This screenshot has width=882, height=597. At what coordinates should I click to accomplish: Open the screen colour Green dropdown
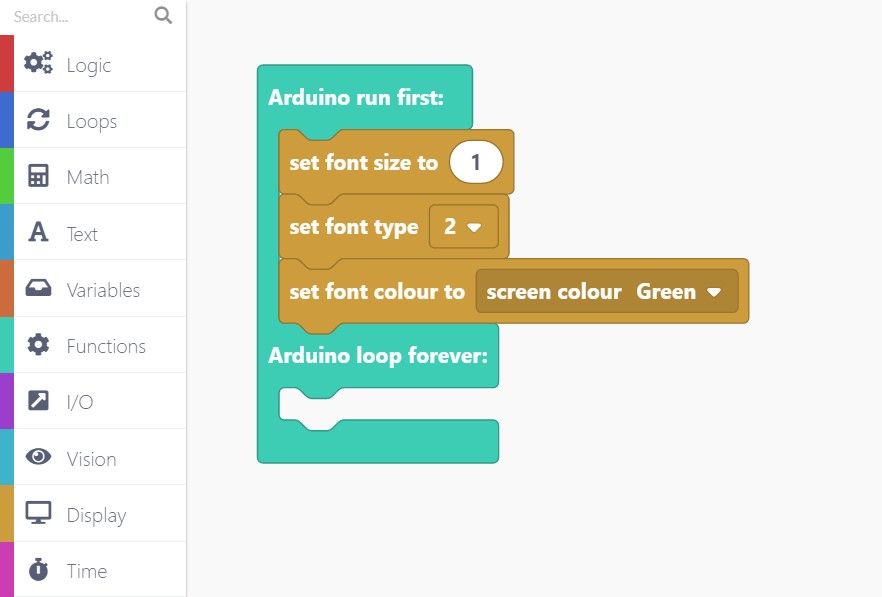[678, 291]
